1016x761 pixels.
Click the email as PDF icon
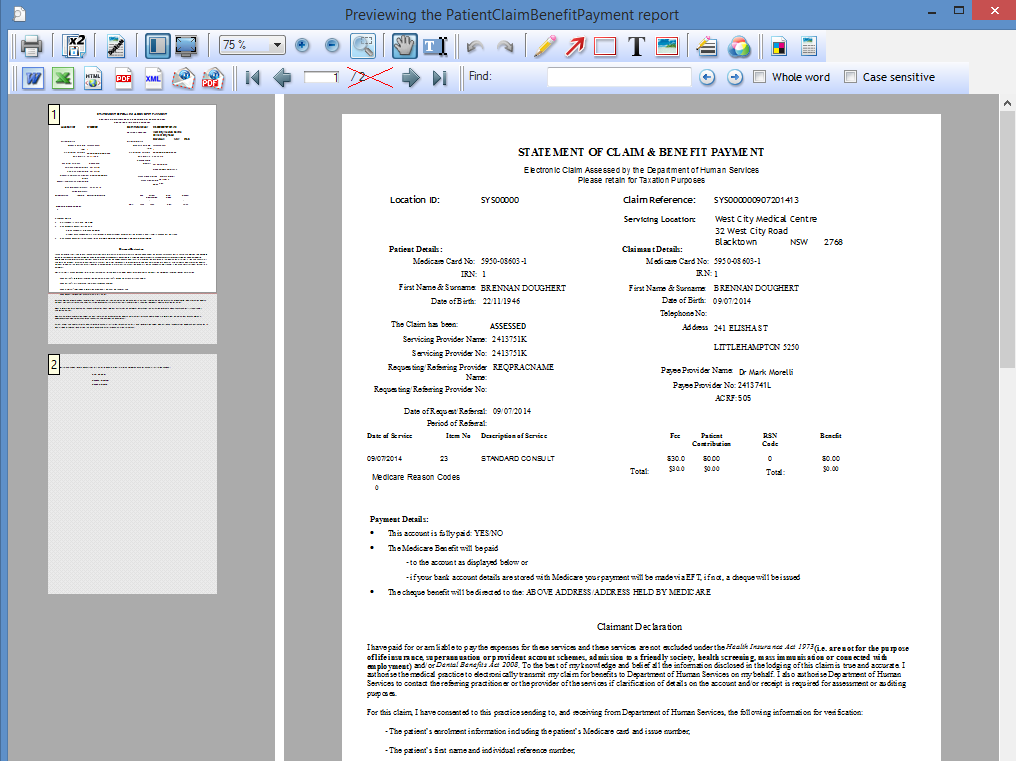coord(213,78)
